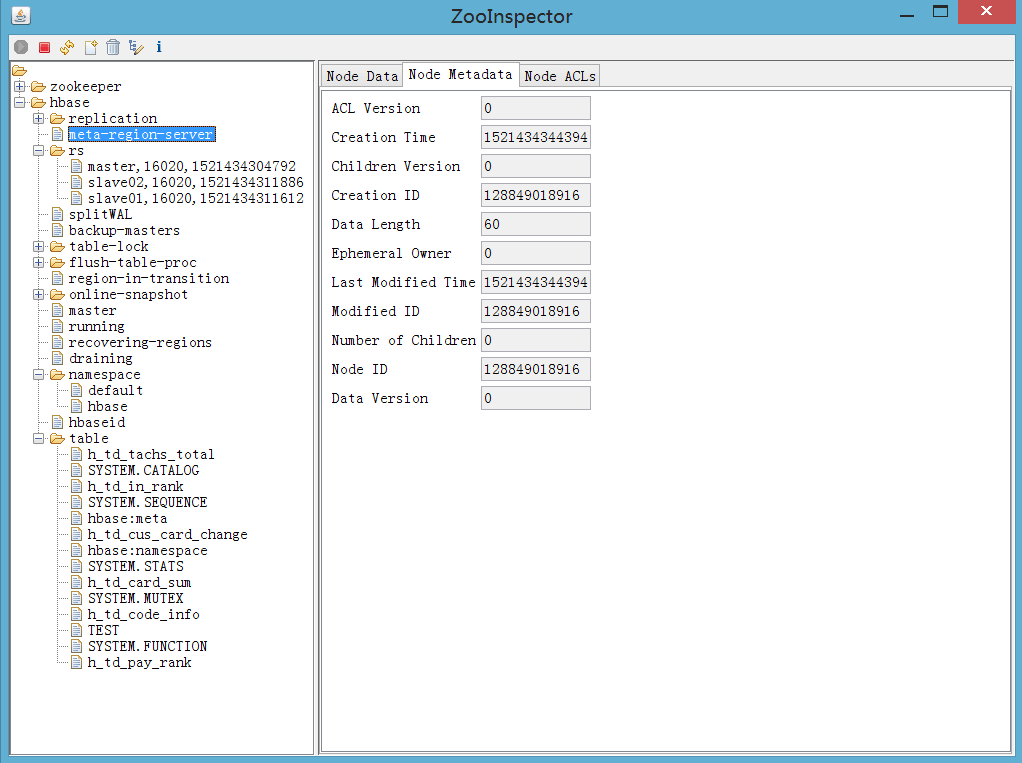Collapse the namespace tree node

tap(38, 375)
